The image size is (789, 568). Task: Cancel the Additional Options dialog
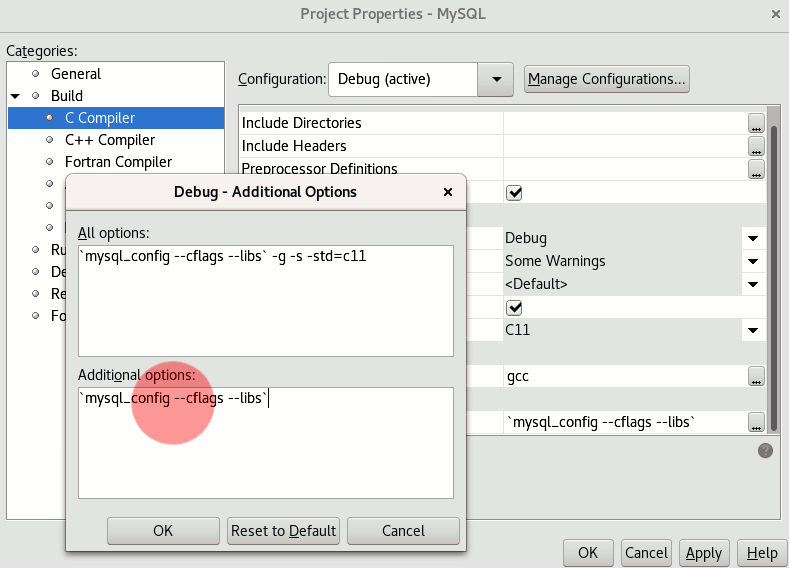403,531
